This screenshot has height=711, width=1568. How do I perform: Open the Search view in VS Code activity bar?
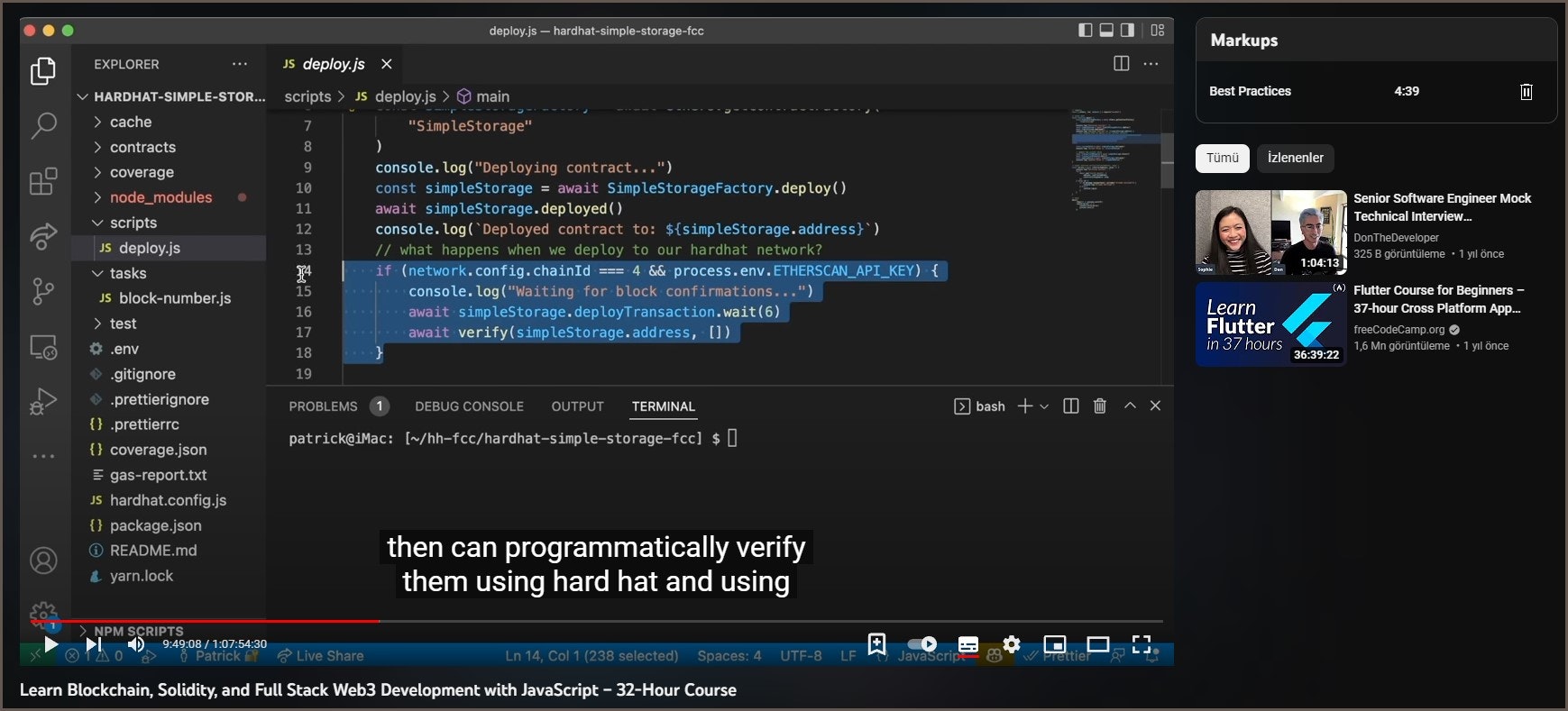tap(43, 126)
